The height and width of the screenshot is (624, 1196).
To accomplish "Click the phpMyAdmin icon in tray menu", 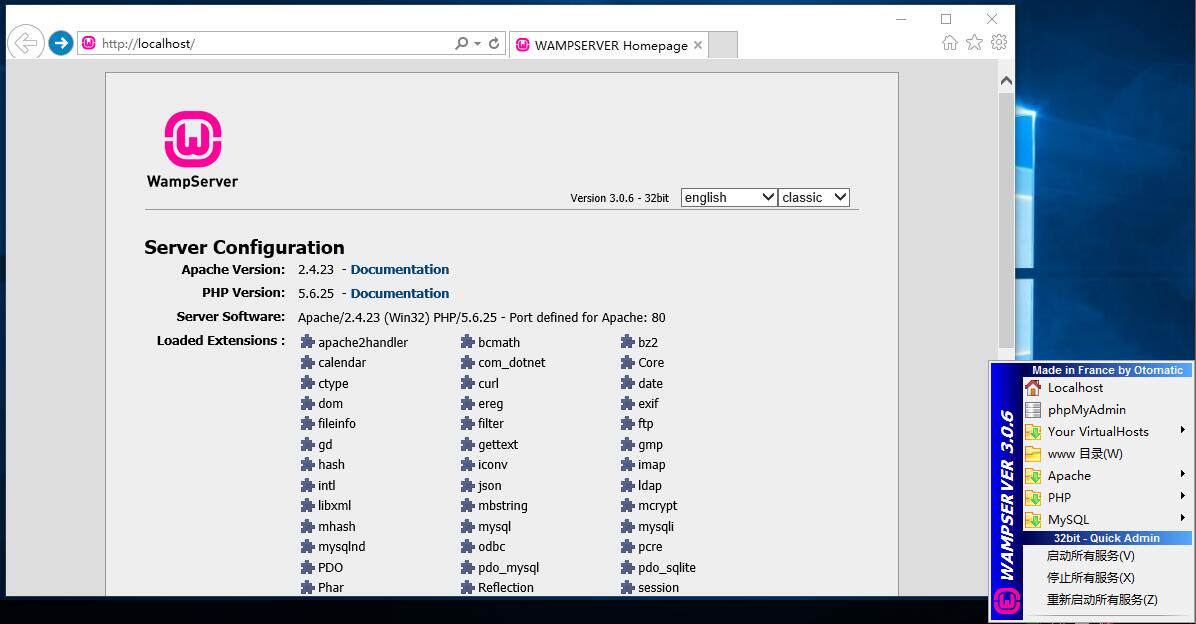I will (1033, 410).
